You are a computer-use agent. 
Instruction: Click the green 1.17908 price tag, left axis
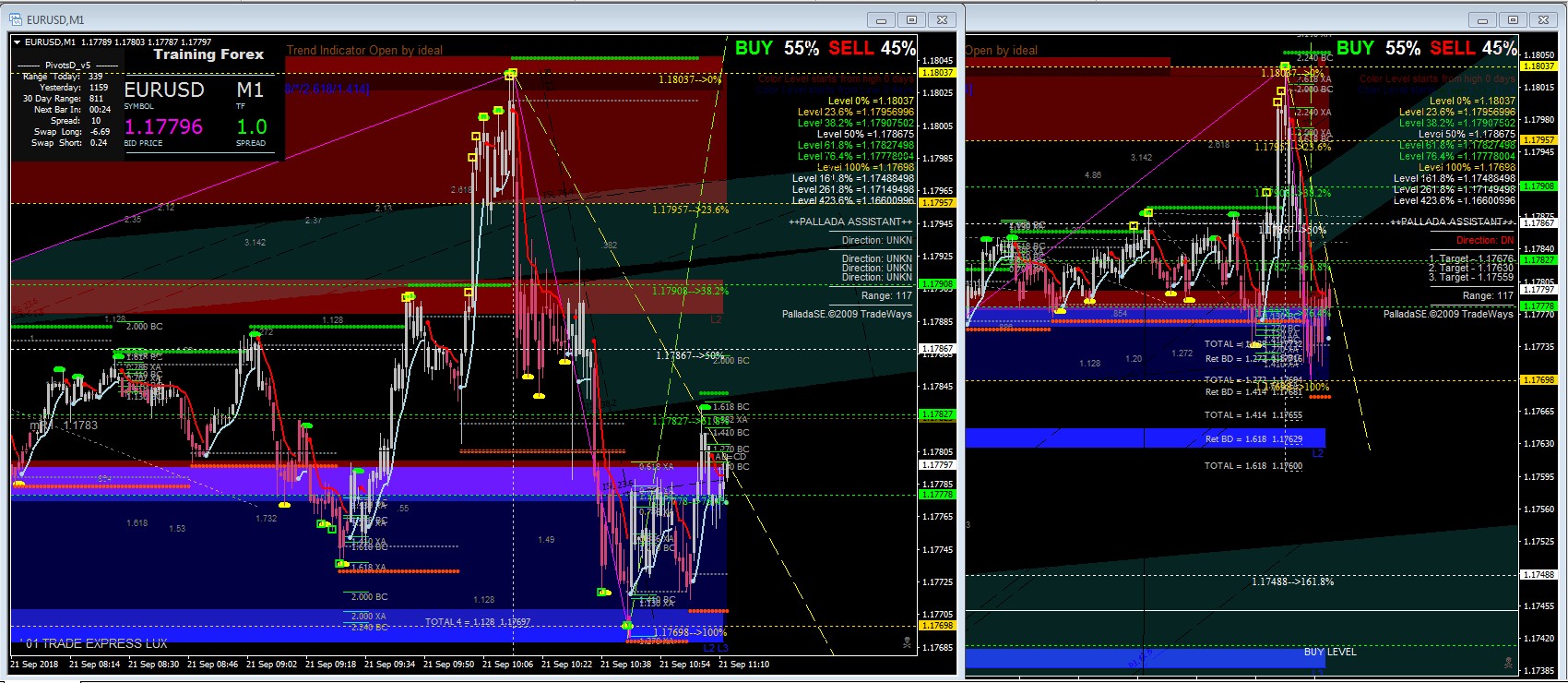tap(938, 284)
